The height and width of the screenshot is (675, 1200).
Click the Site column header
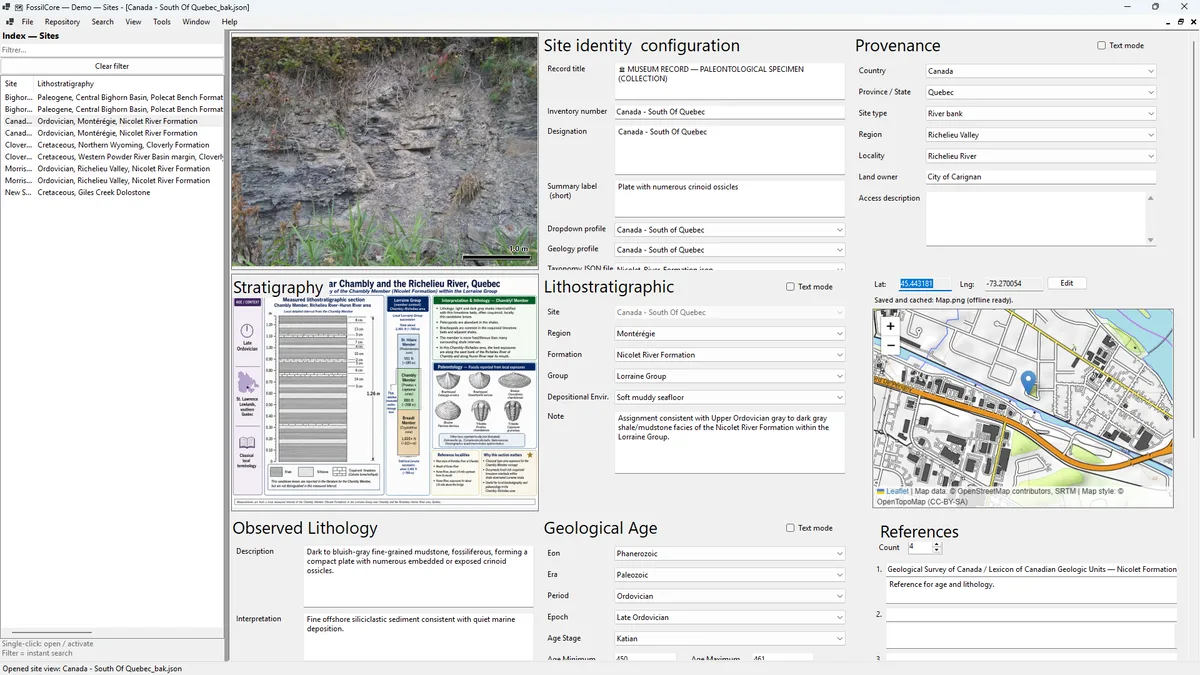pyautogui.click(x=11, y=84)
